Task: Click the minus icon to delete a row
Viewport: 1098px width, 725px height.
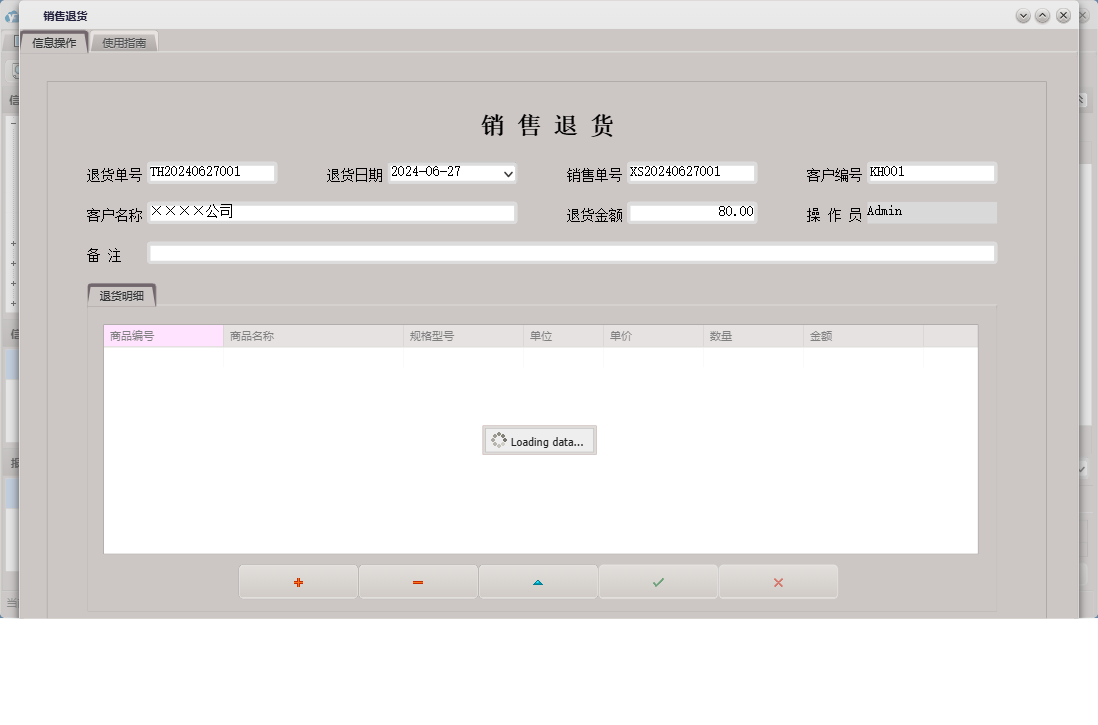Action: [x=417, y=581]
